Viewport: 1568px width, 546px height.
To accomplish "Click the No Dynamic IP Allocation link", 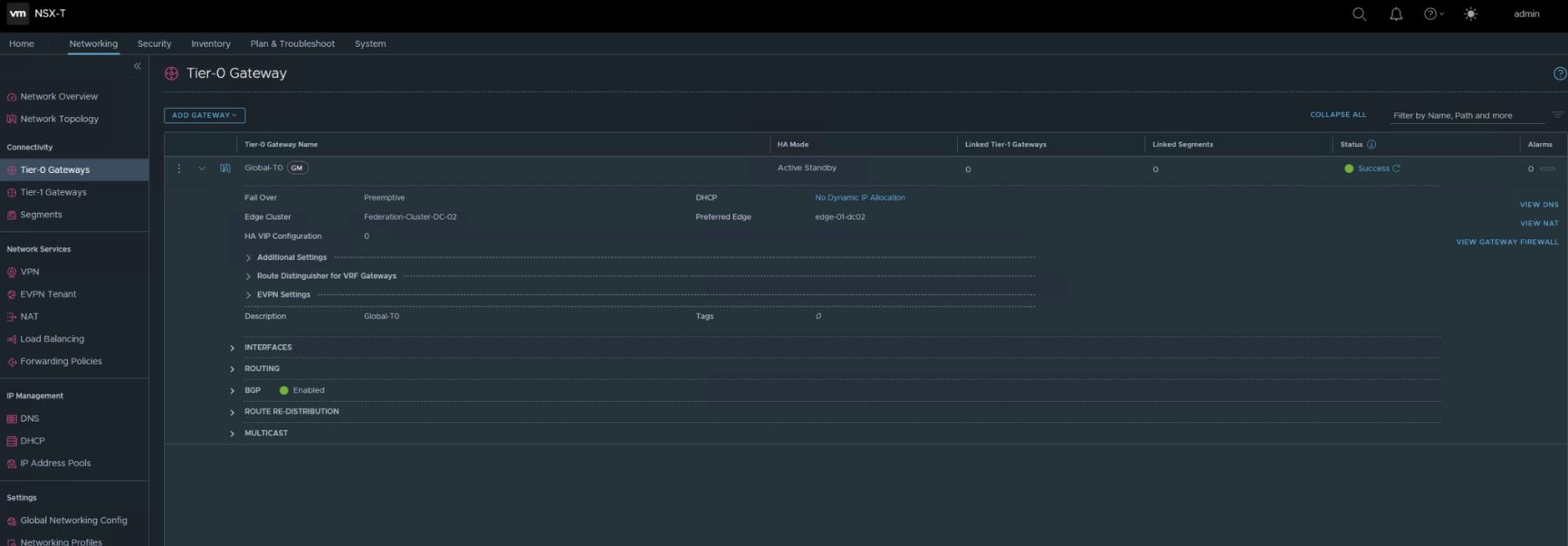I will pyautogui.click(x=859, y=197).
